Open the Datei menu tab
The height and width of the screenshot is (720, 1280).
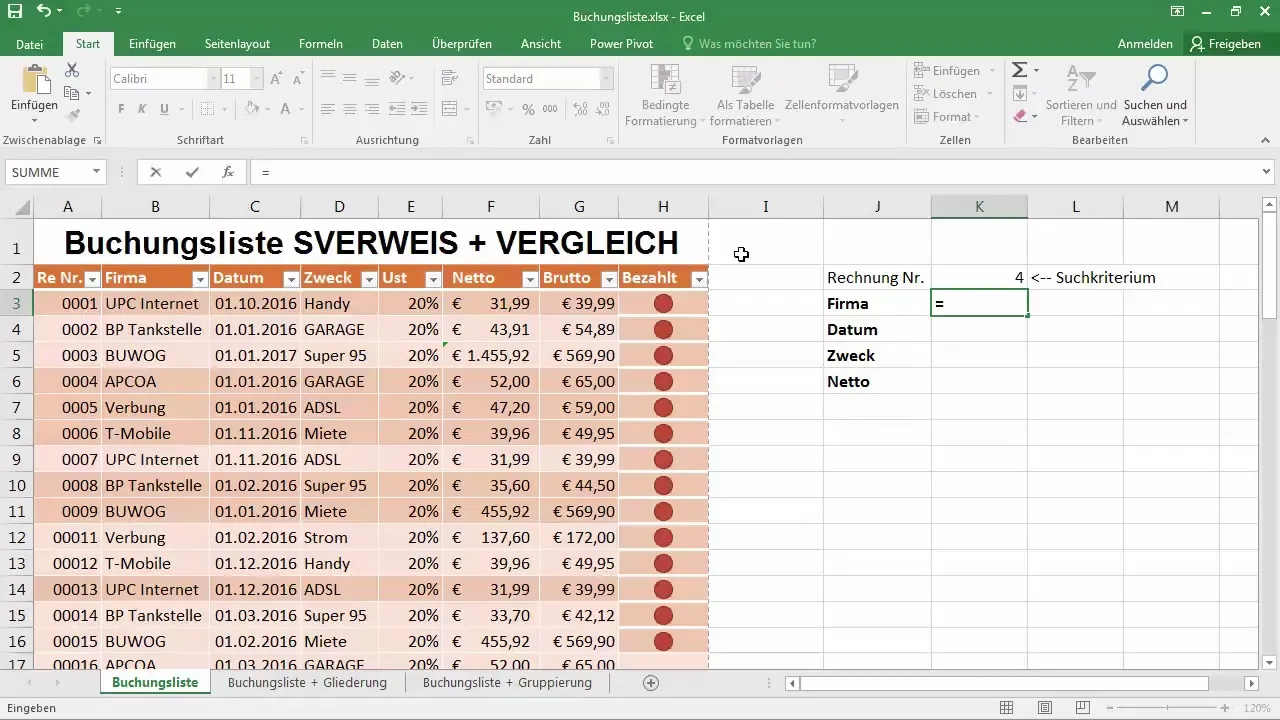(x=30, y=44)
